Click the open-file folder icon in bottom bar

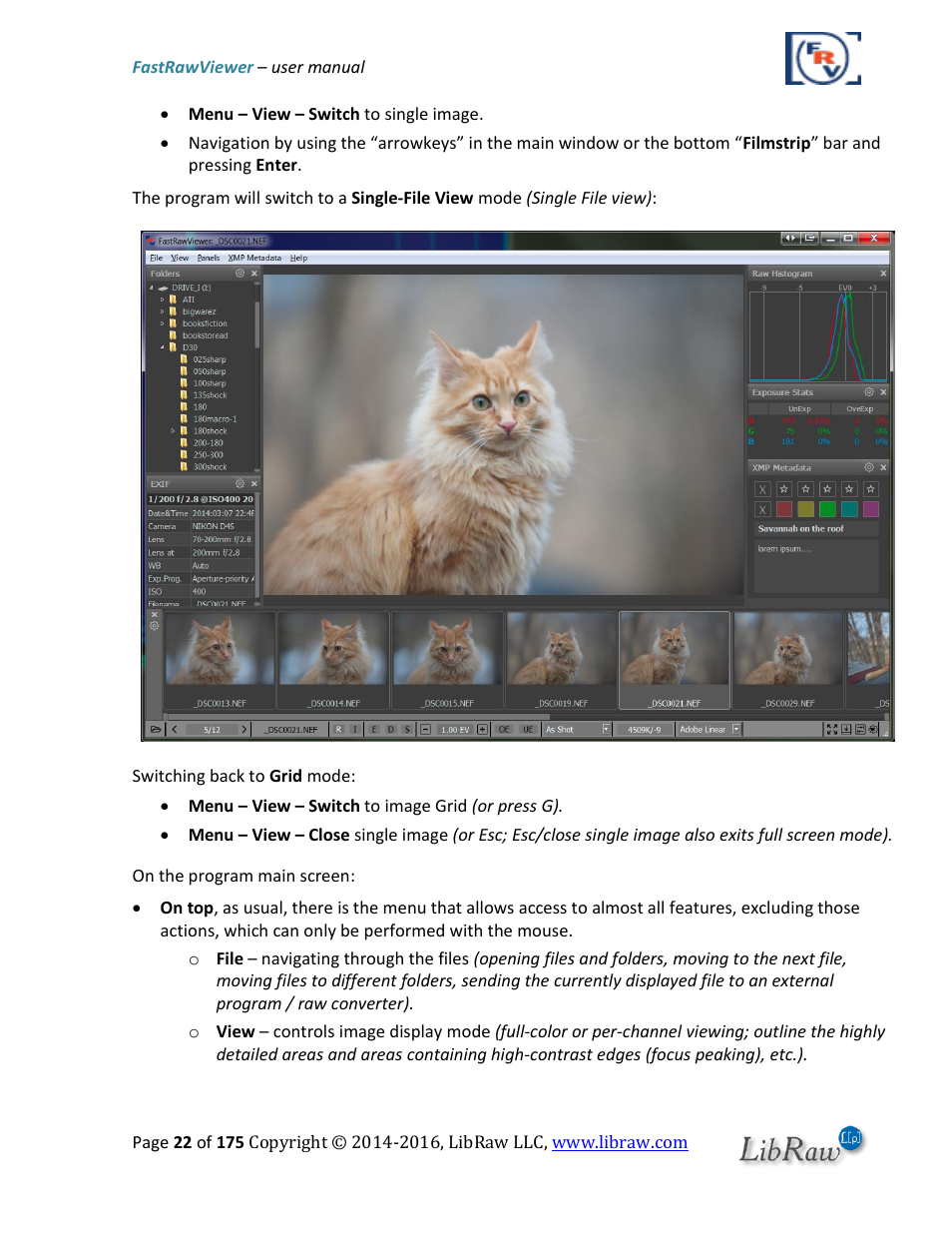(x=156, y=729)
